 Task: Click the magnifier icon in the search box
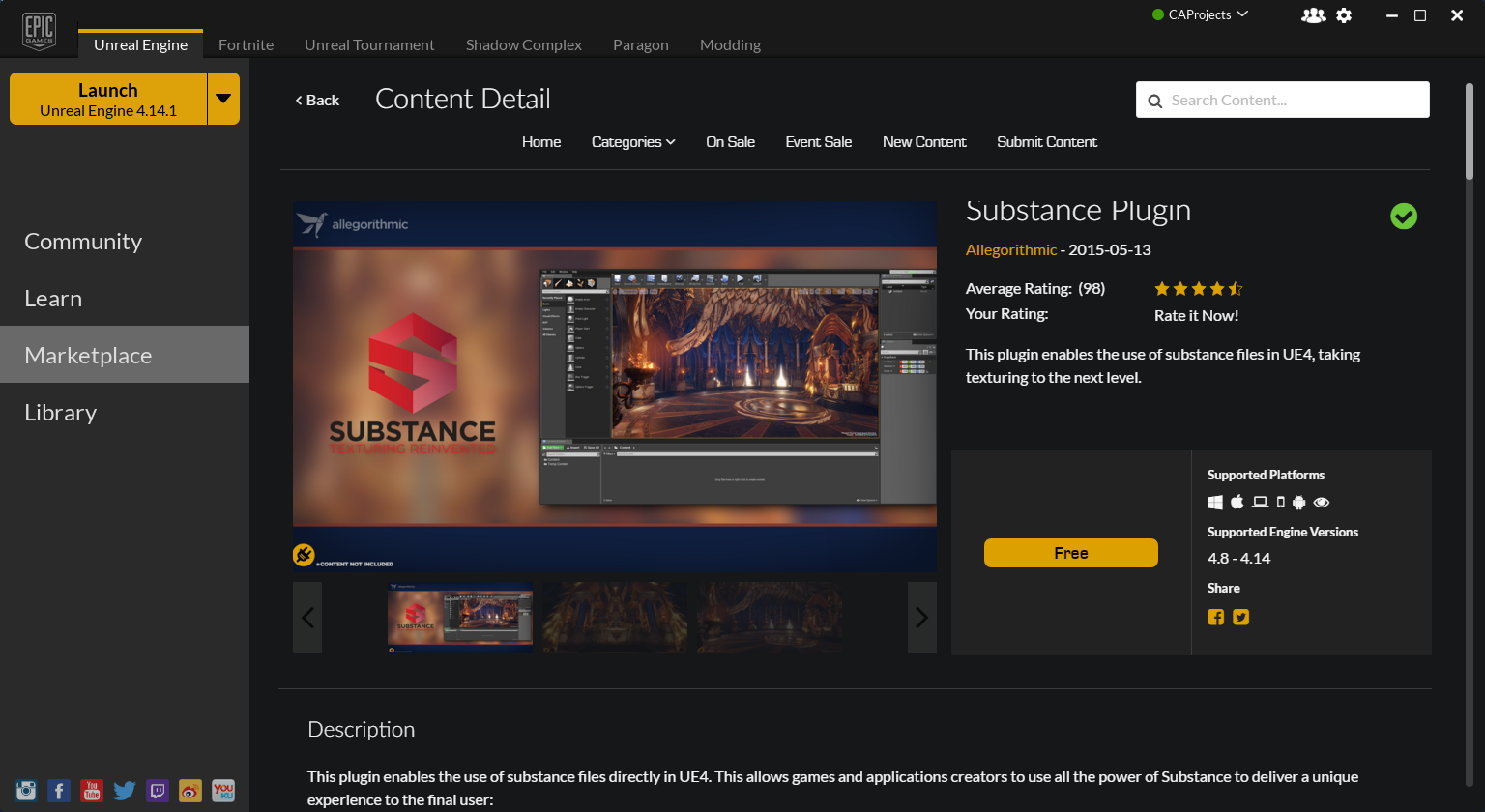[1154, 101]
